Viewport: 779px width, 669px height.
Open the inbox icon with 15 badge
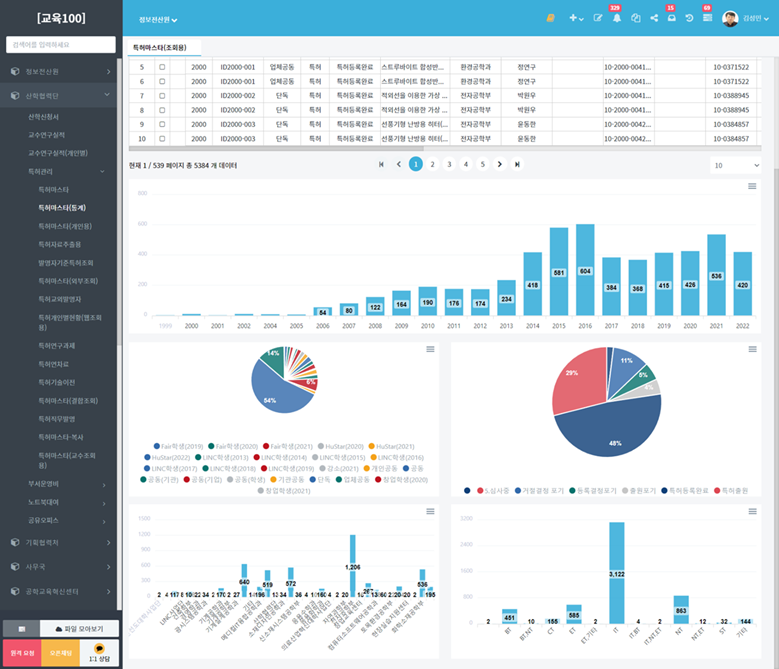tap(672, 18)
